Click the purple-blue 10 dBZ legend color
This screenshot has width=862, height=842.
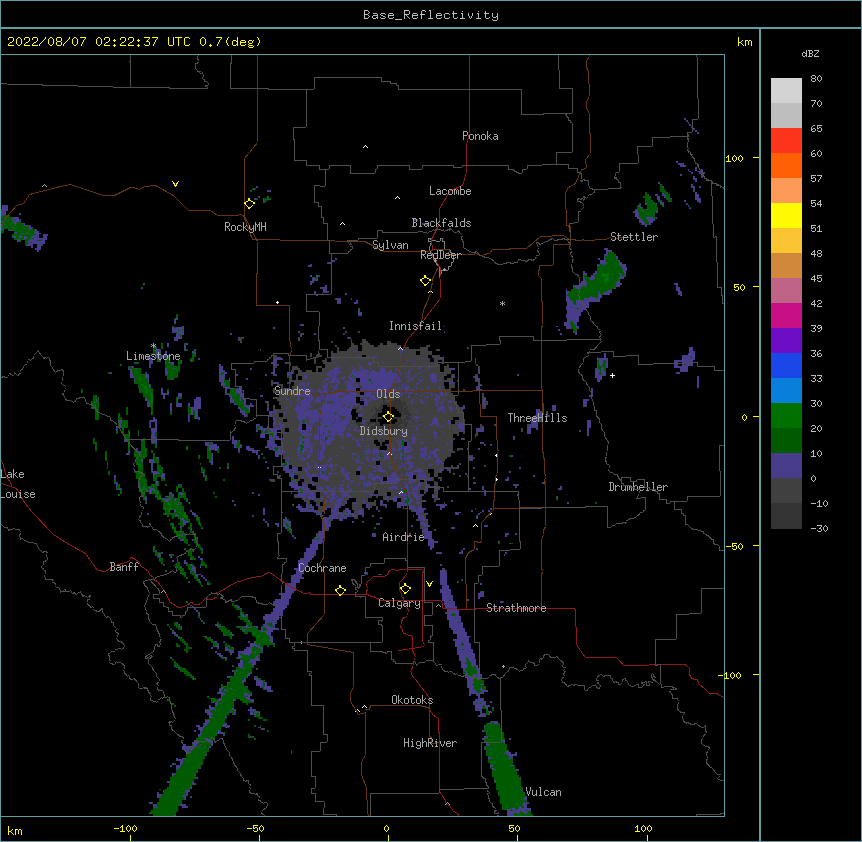click(786, 466)
